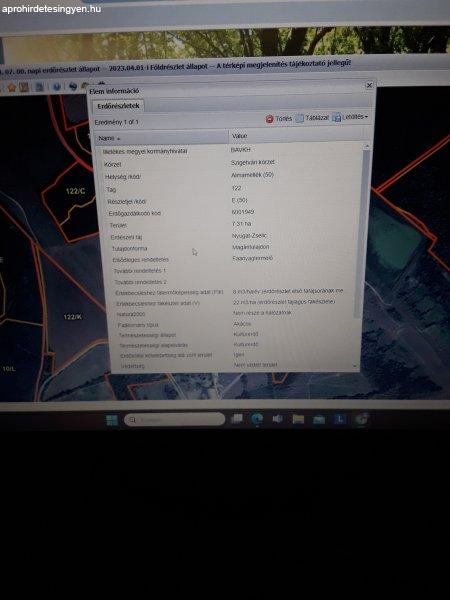Click the scroll-down arrow of the results list
Image resolution: width=450 pixels, height=600 pixels.
click(355, 366)
